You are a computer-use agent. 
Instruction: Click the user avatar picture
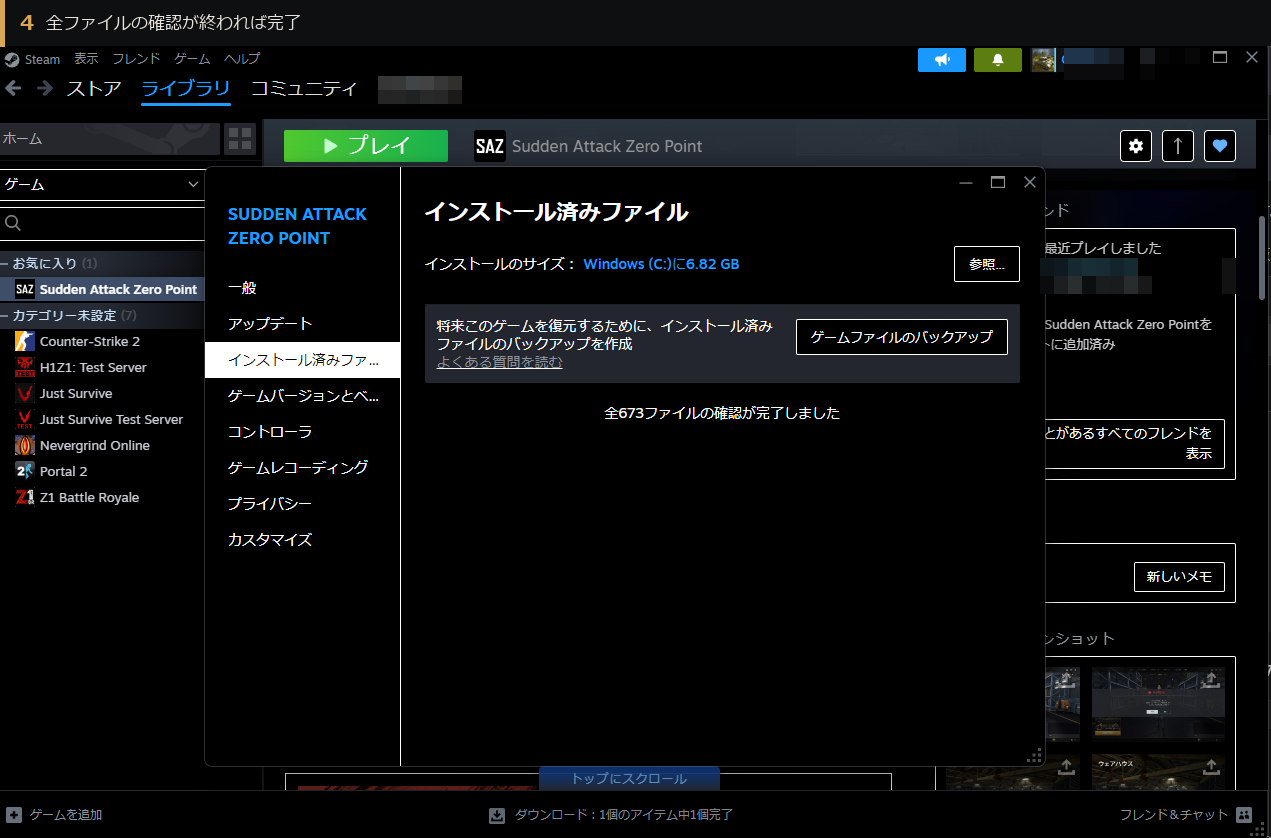1044,60
